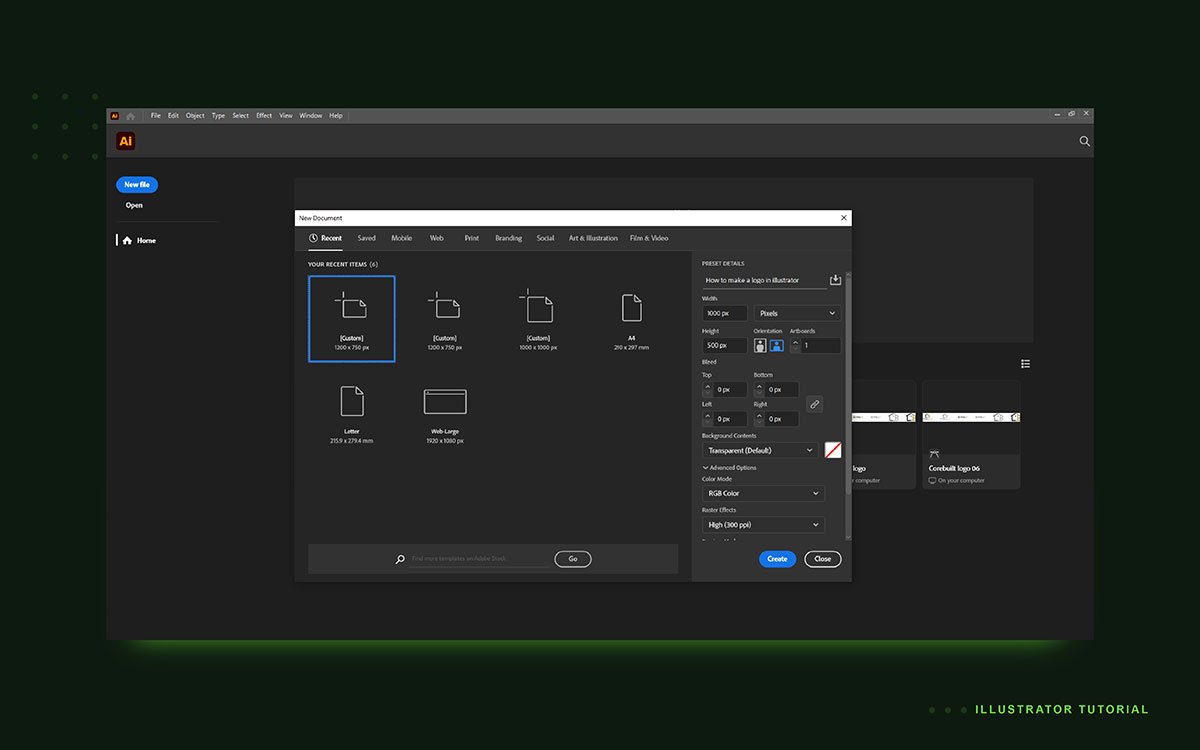Select the blue-outlined Custom 1200 x 750 preset
Viewport: 1200px width, 750px height.
[352, 318]
